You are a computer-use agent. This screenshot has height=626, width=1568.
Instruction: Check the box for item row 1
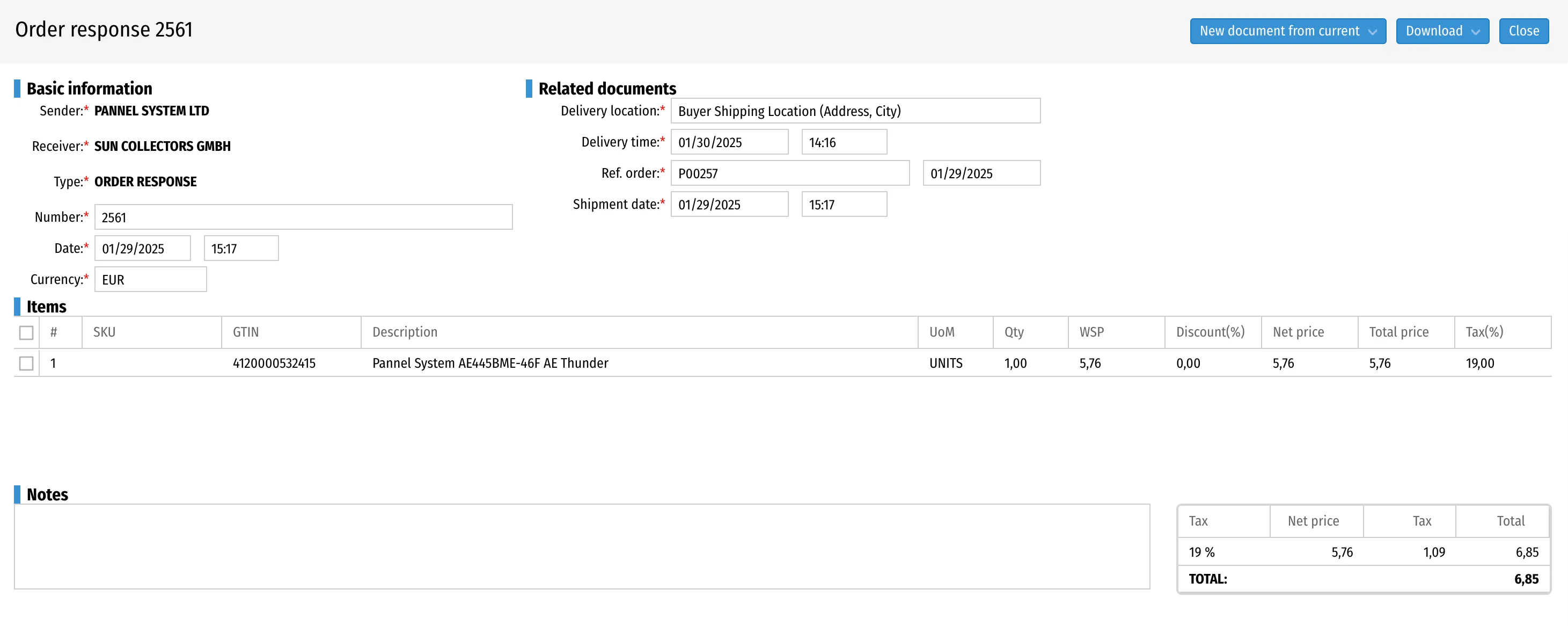[26, 363]
